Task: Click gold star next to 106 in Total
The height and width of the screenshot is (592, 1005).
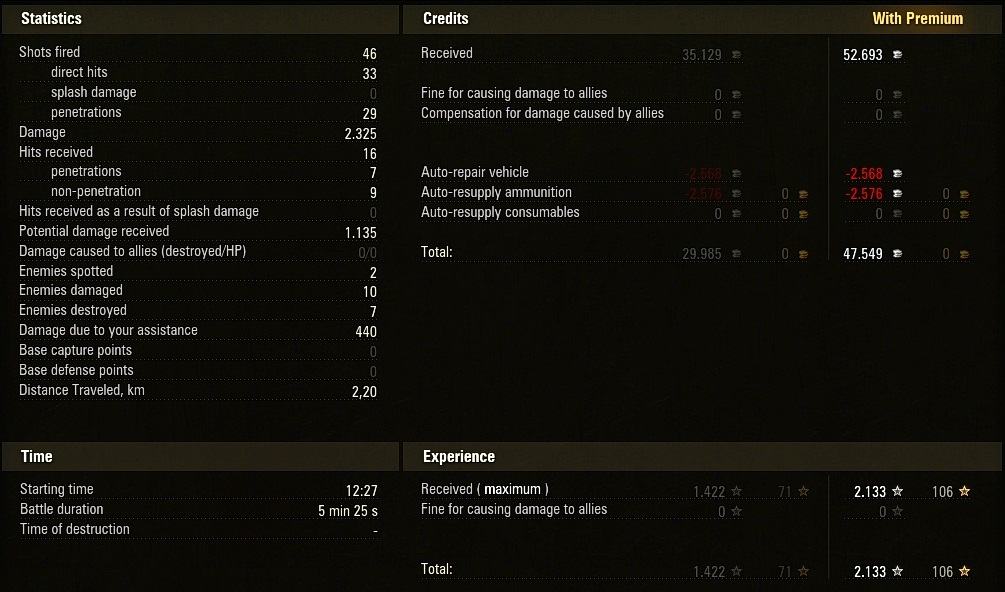Action: [x=965, y=571]
